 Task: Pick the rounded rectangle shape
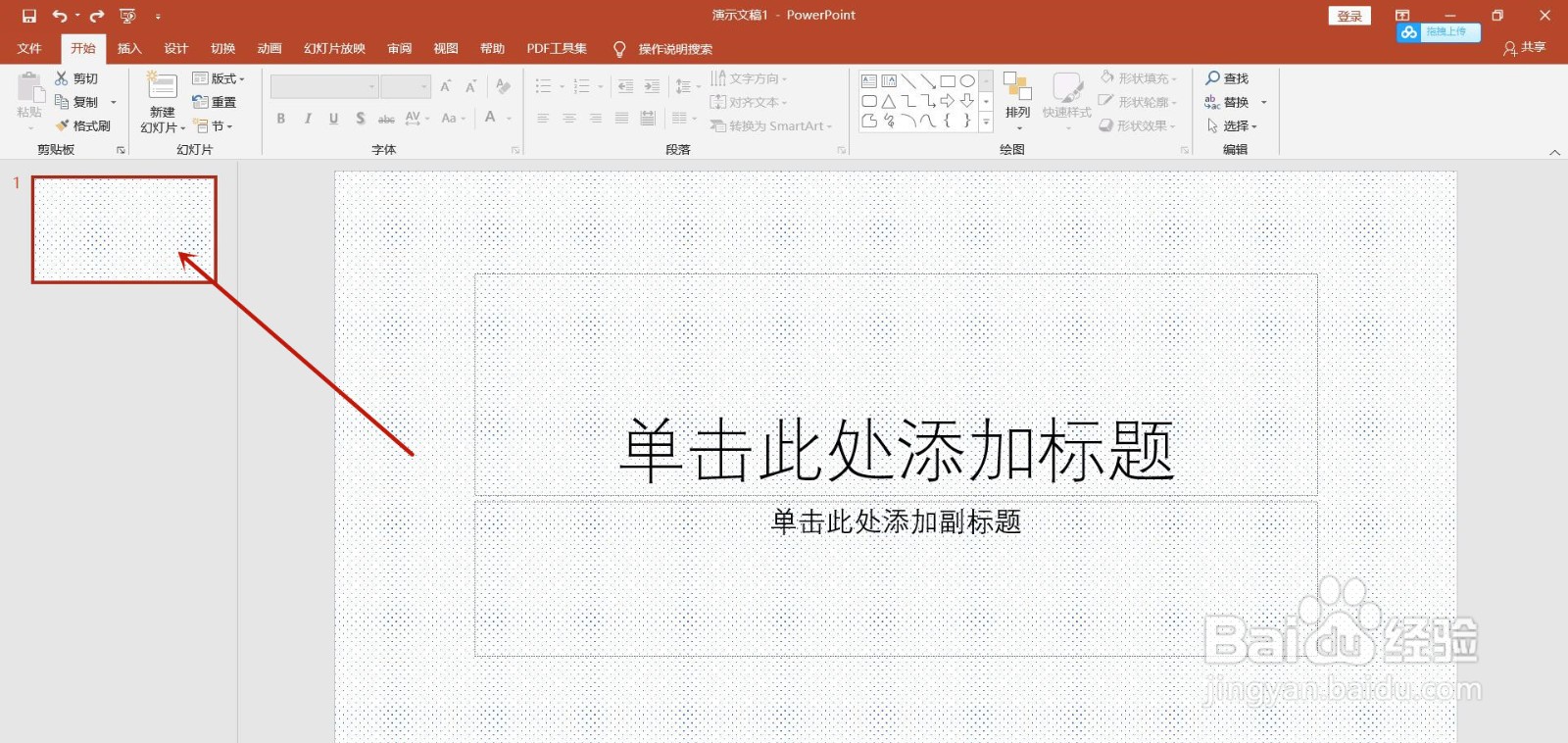[x=869, y=101]
